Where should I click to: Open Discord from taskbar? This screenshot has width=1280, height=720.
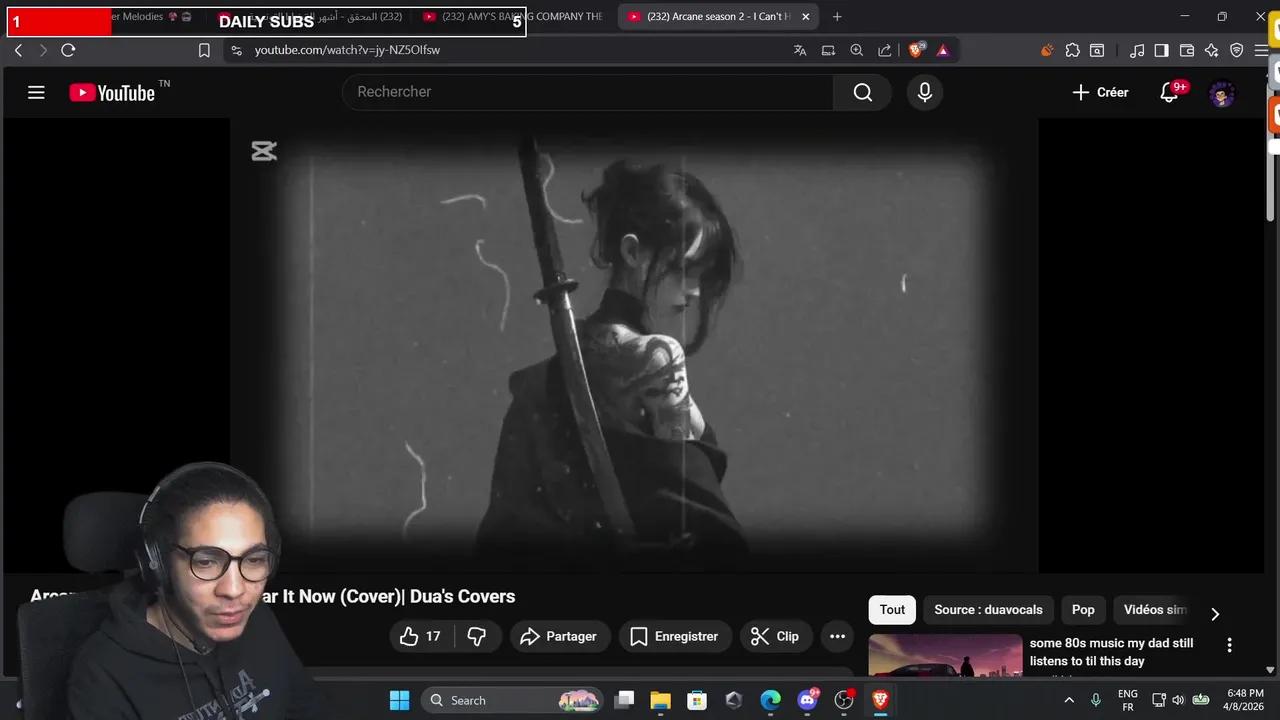pos(807,700)
